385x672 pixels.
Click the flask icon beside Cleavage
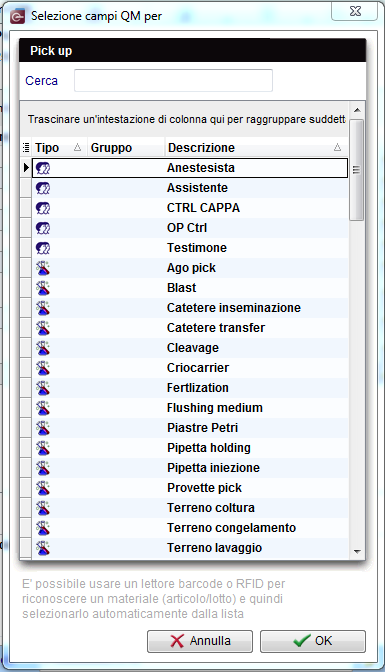pos(43,348)
